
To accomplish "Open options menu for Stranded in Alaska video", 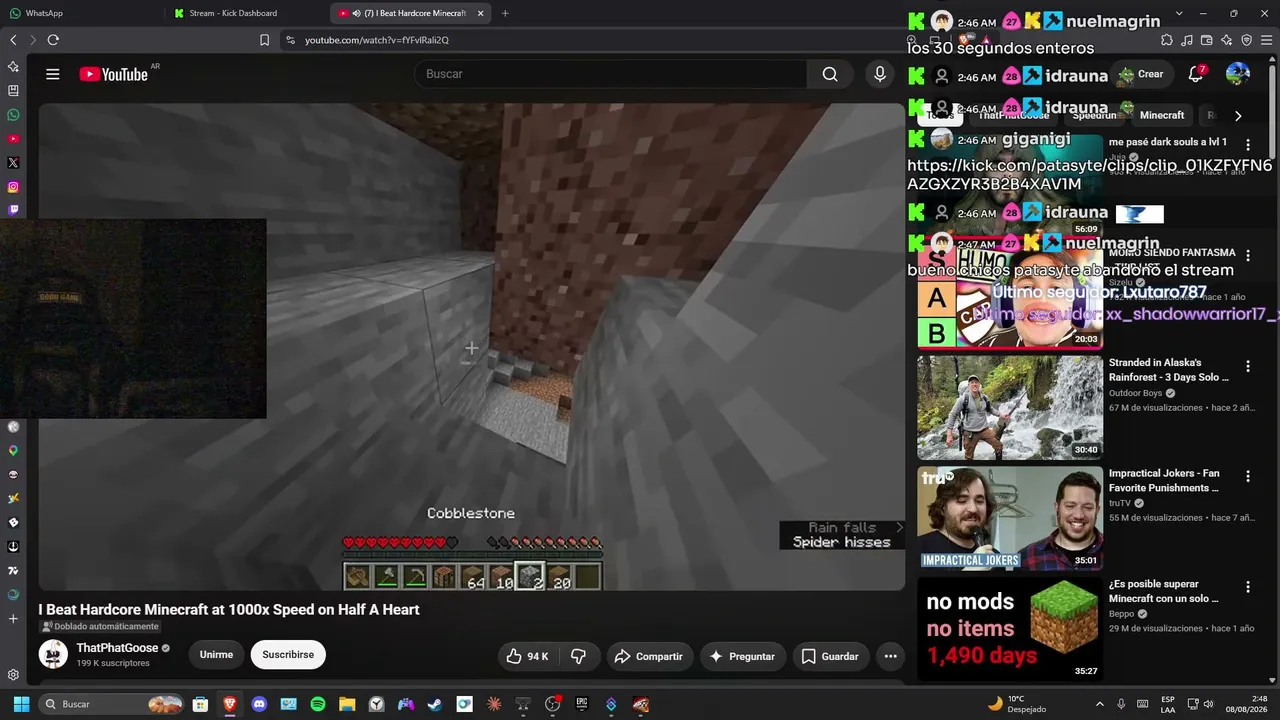I will pos(1248,366).
